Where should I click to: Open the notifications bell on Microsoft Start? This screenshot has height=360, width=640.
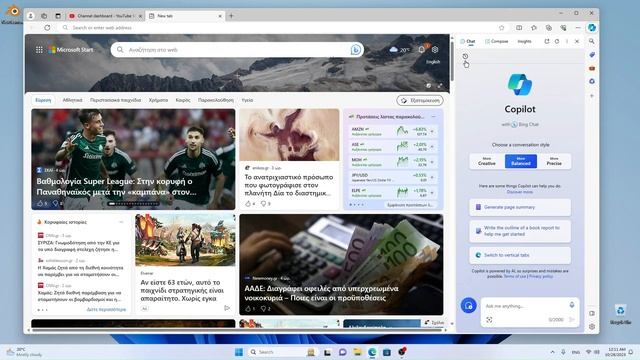pos(422,49)
